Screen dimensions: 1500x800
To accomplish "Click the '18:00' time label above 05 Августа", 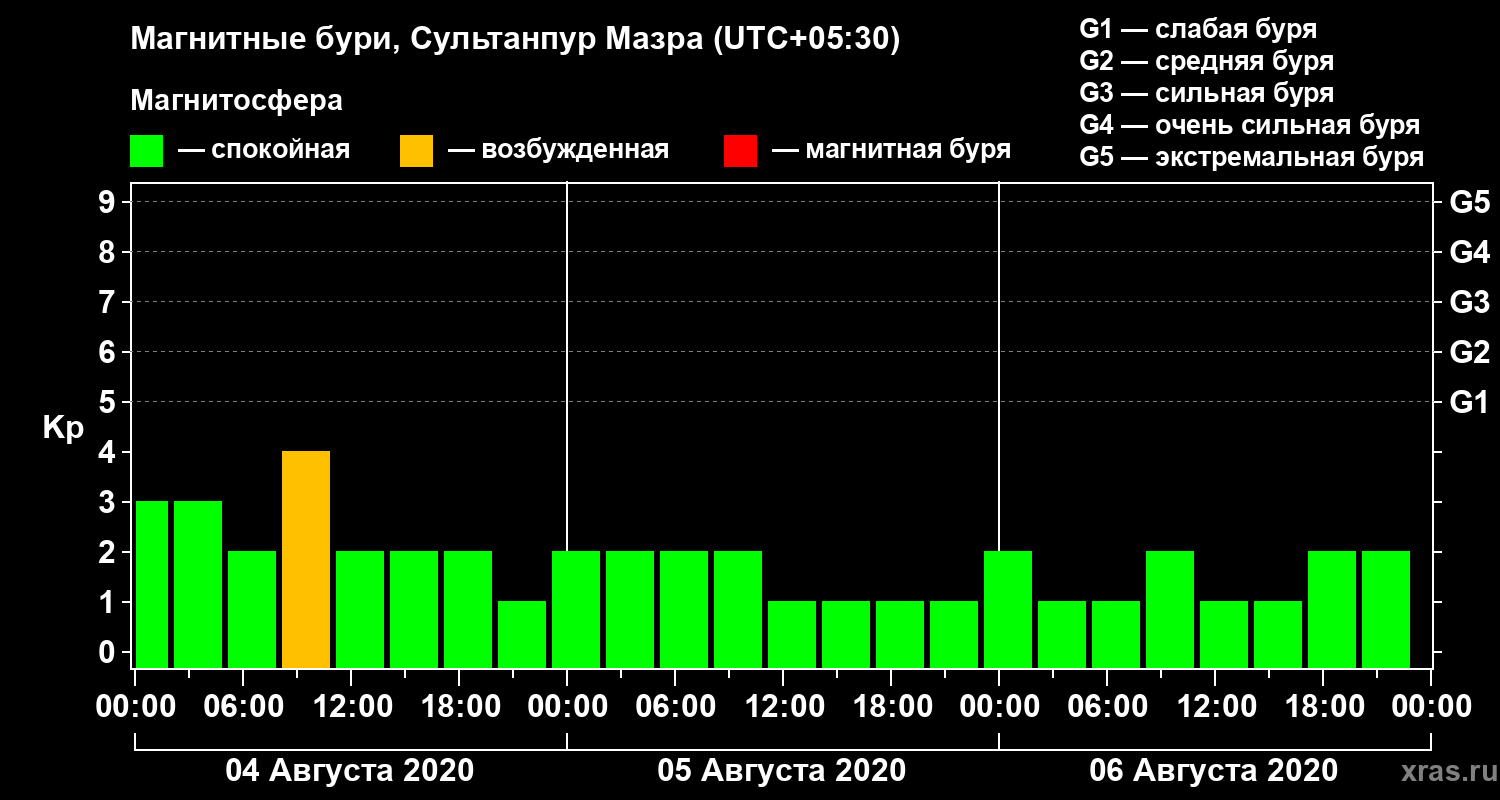I will coord(891,706).
